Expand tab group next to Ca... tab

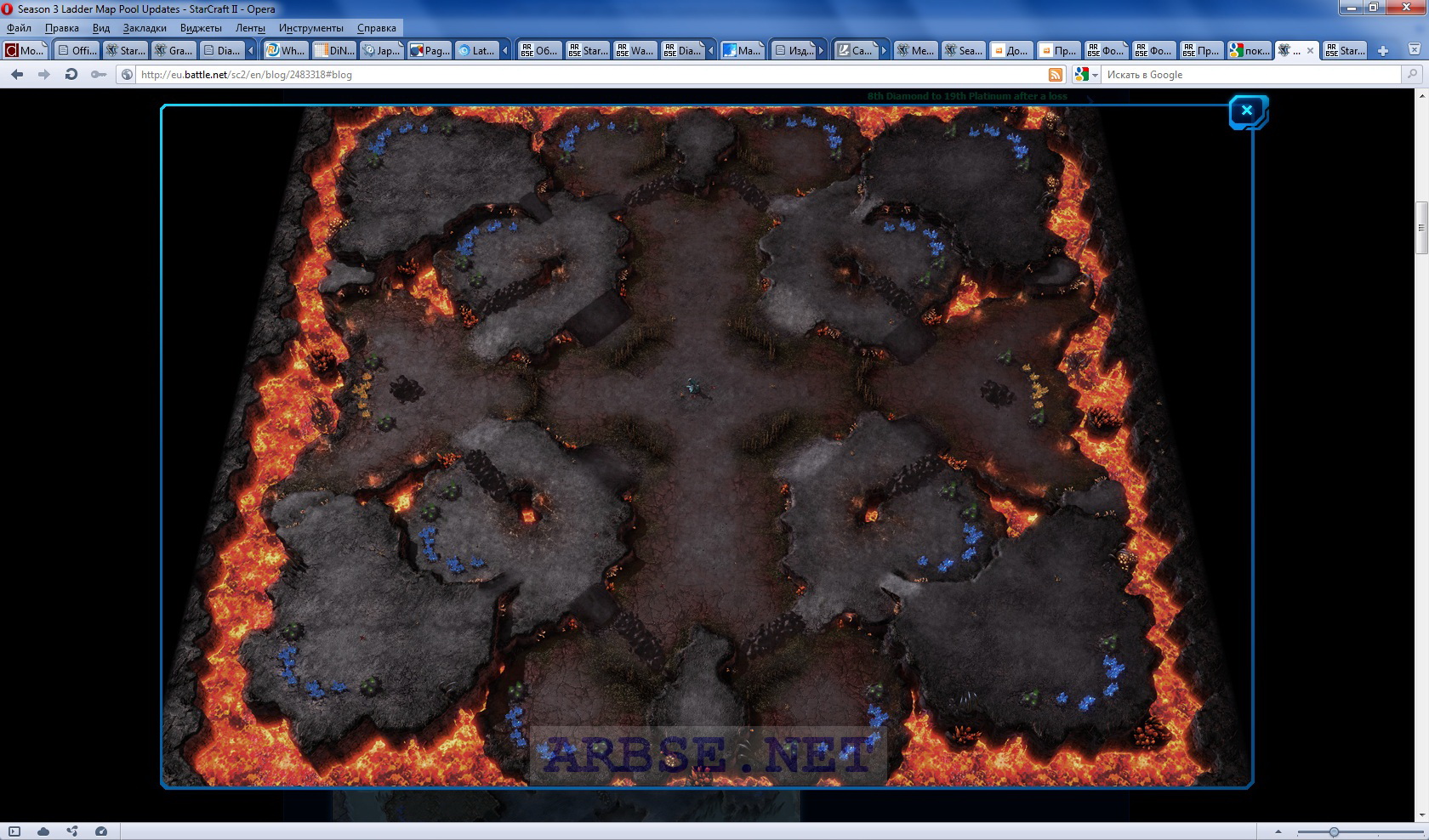pos(884,51)
